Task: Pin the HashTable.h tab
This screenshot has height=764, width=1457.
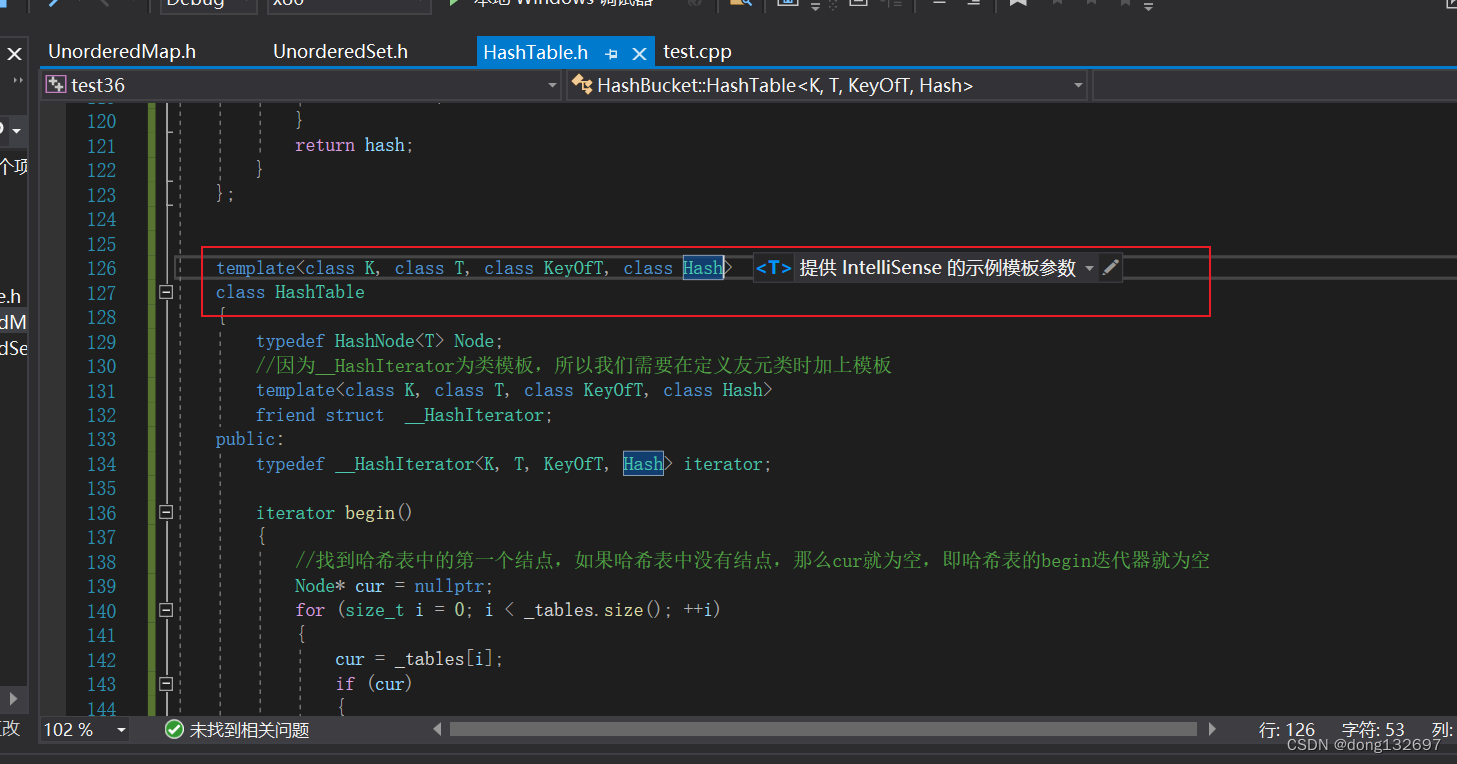Action: pyautogui.click(x=611, y=54)
